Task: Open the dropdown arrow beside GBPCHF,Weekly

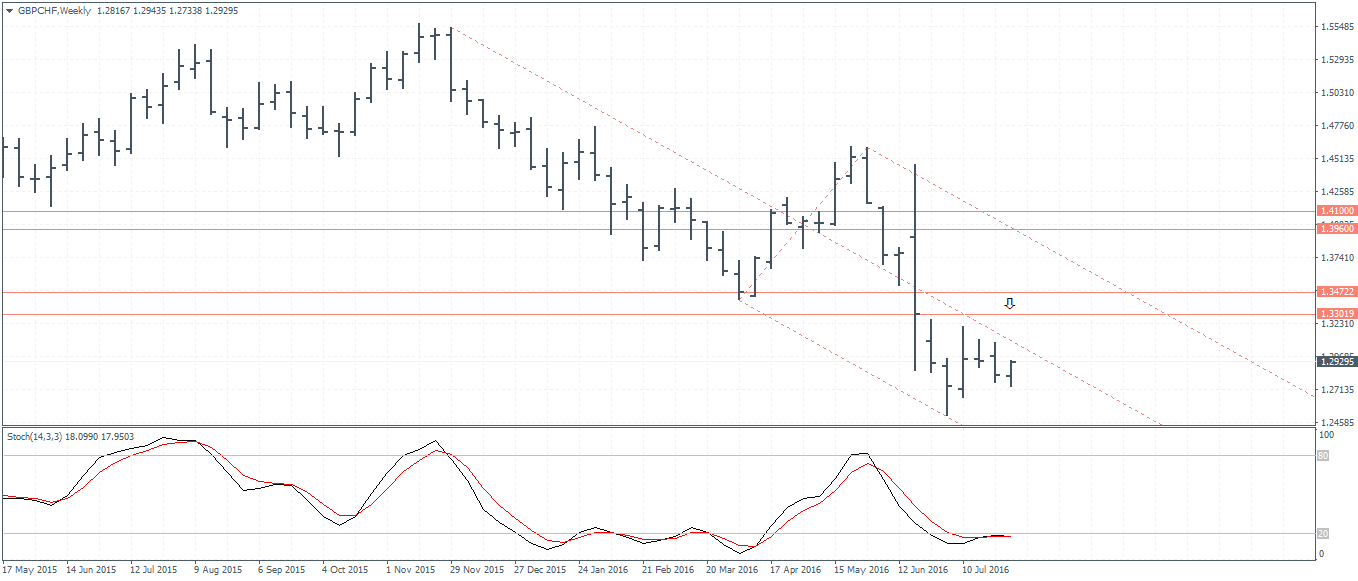Action: click(10, 10)
